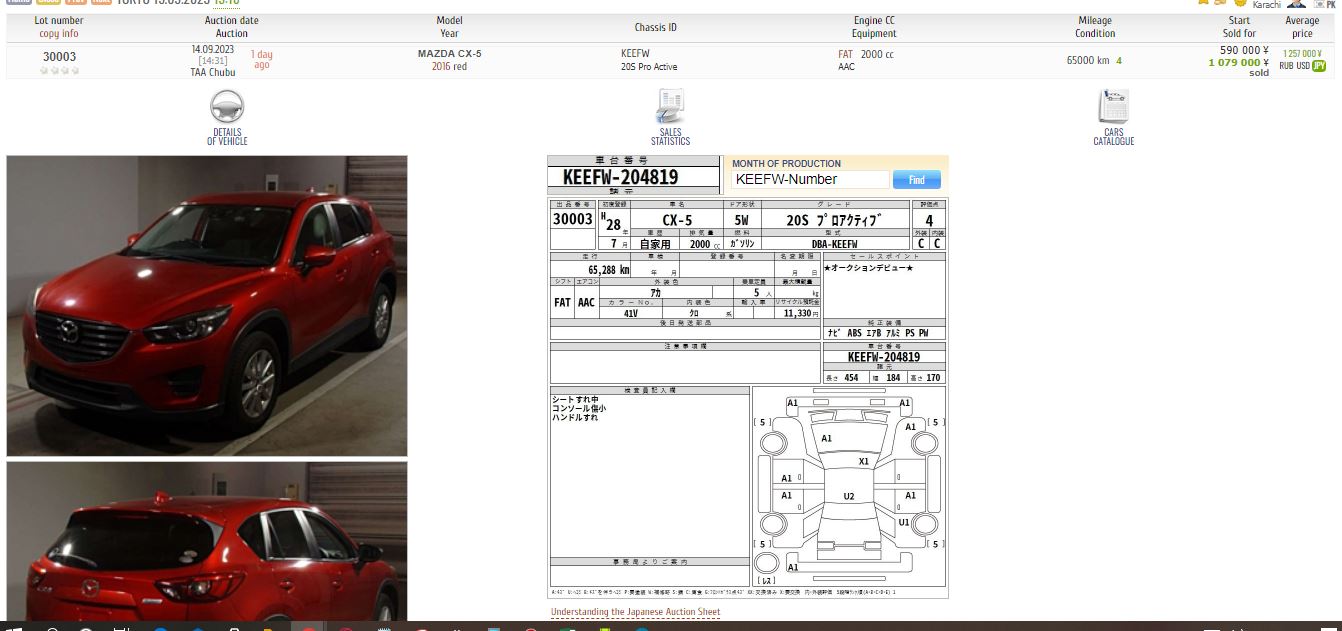Click the lot rating stars under 30003

[59, 71]
